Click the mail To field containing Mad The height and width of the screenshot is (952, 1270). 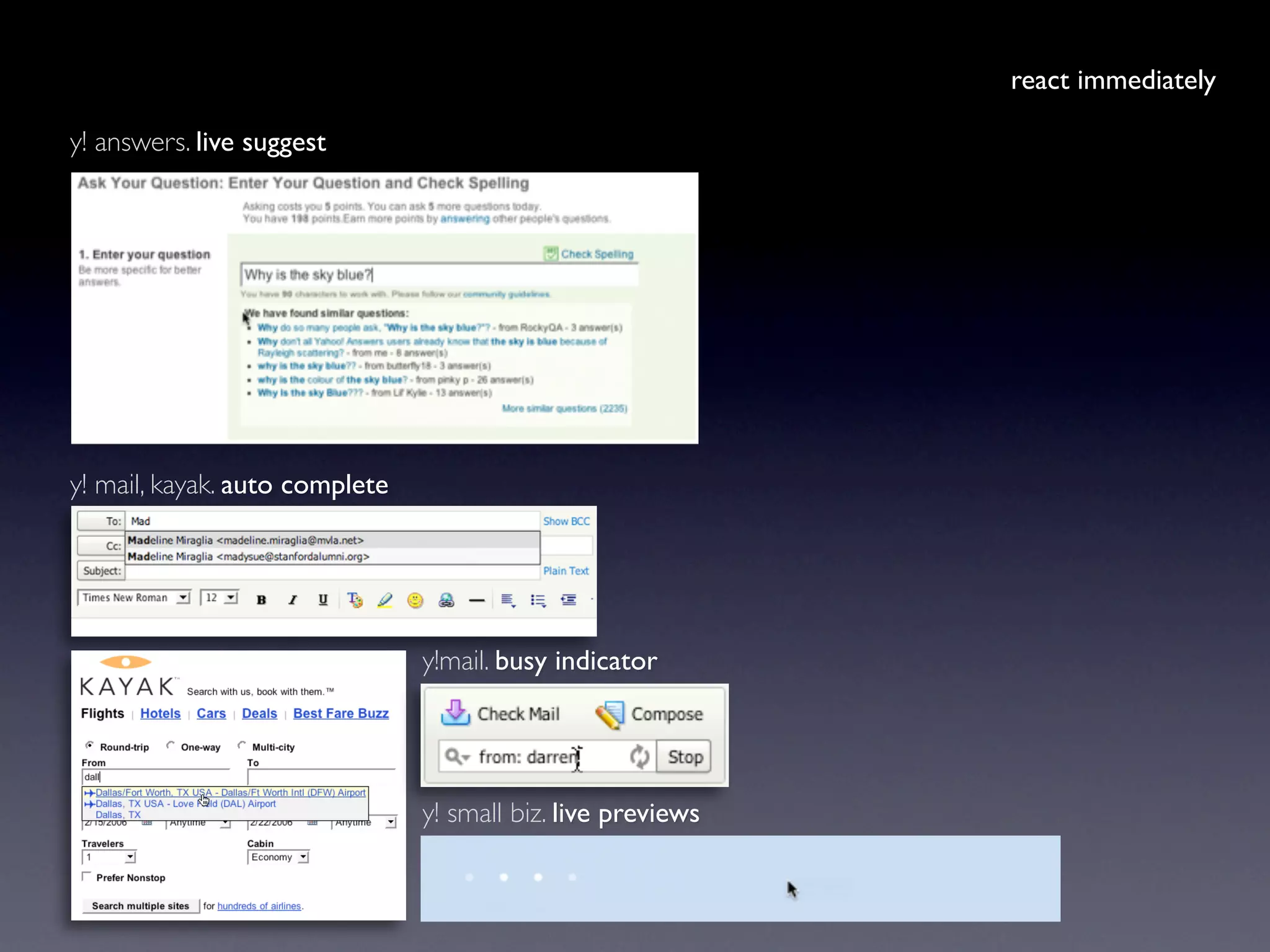click(x=332, y=521)
